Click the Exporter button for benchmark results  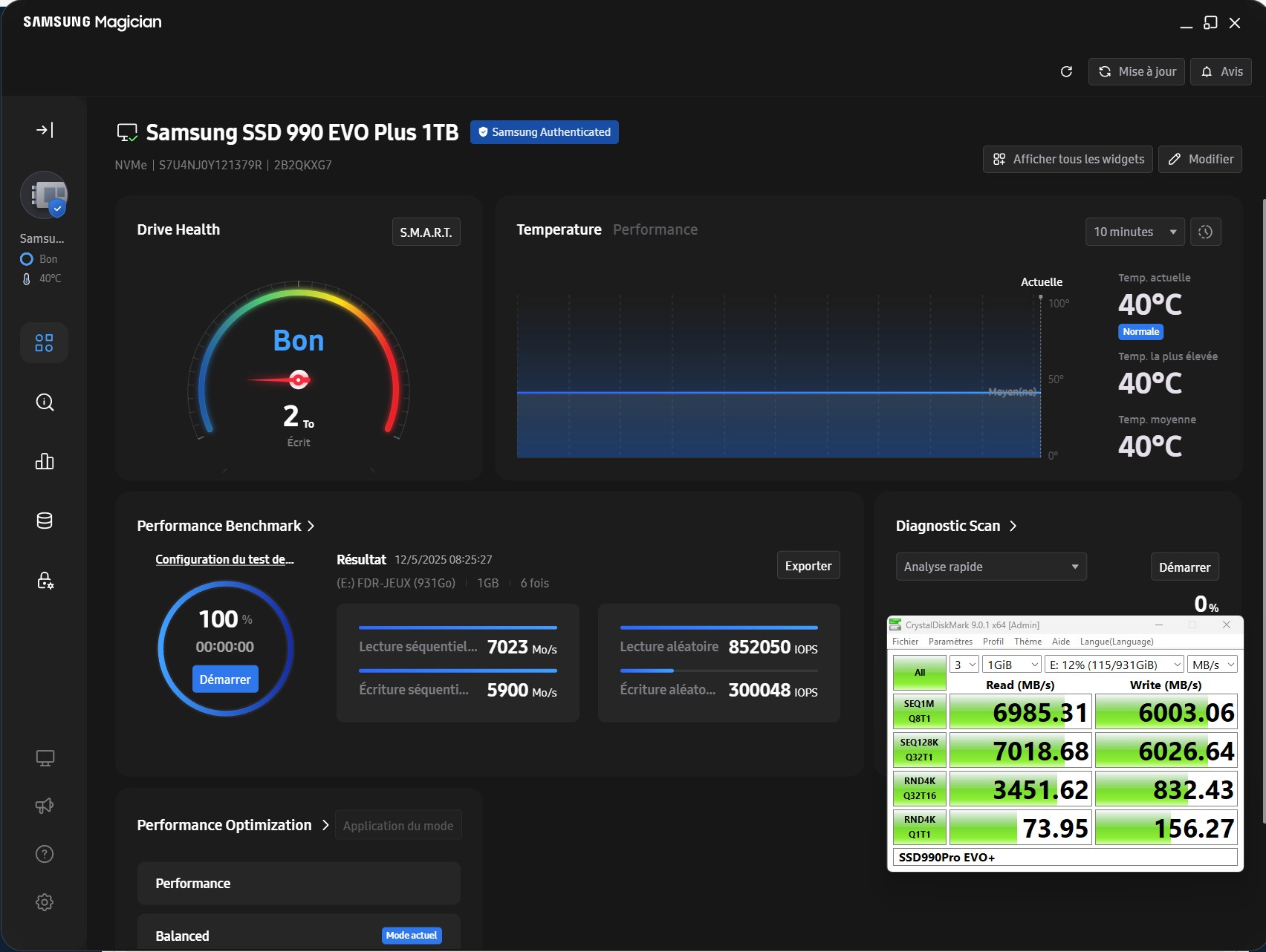tap(808, 566)
